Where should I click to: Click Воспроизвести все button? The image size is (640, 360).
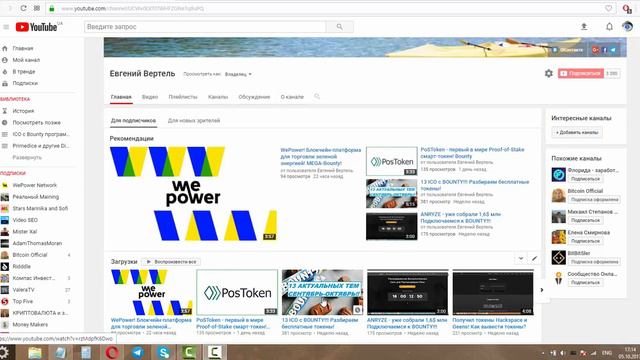pyautogui.click(x=171, y=262)
